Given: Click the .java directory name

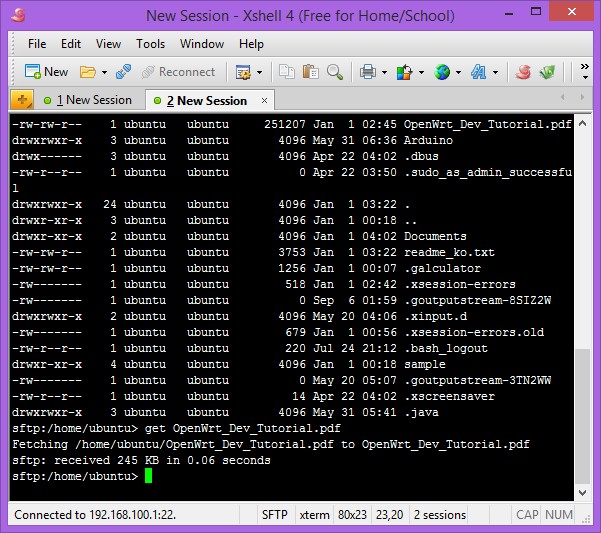Looking at the screenshot, I should tap(421, 412).
